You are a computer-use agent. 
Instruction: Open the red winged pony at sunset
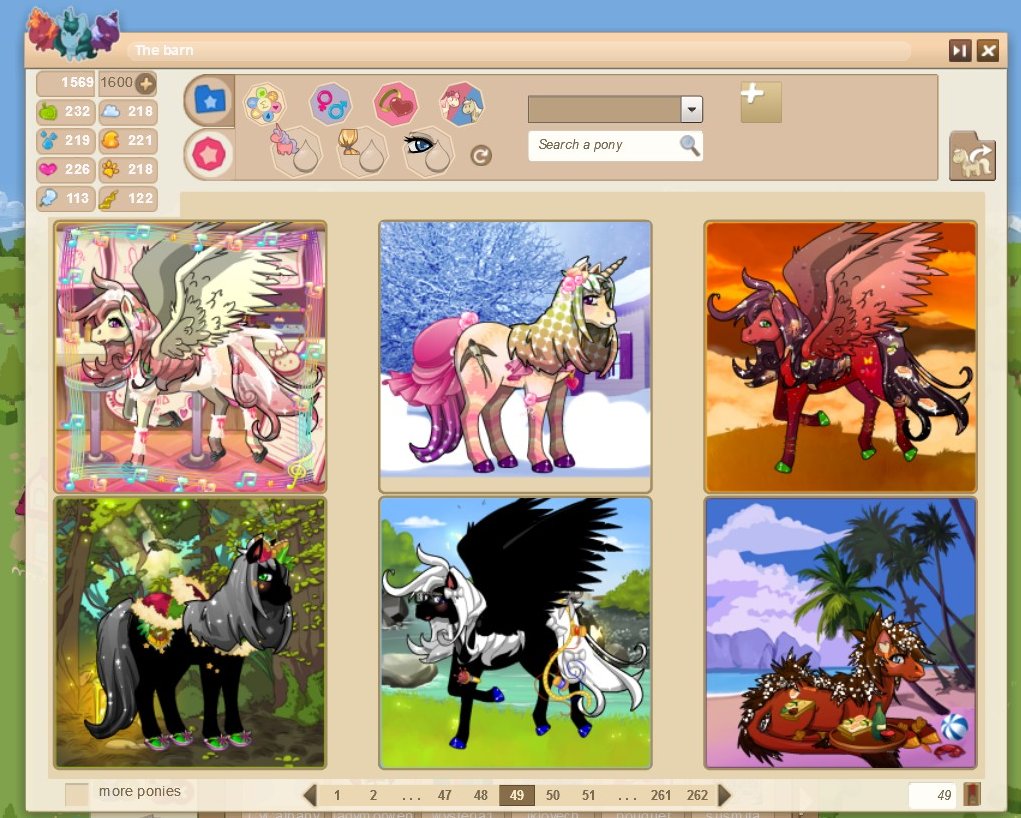(840, 357)
